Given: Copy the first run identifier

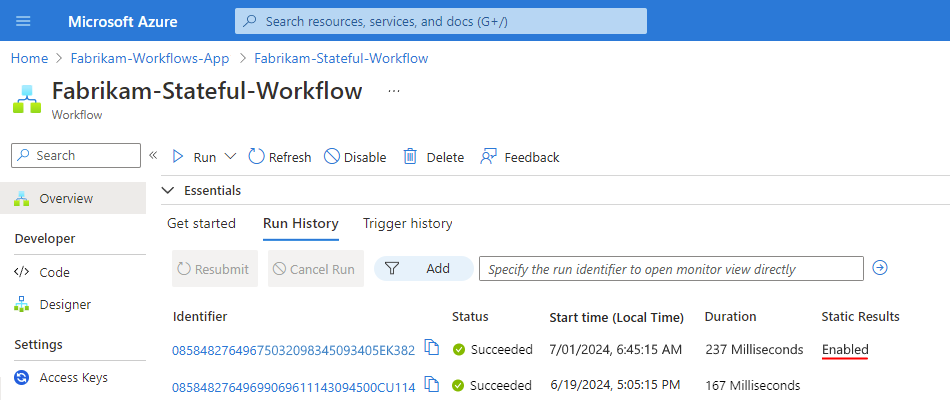Looking at the screenshot, I should (x=432, y=348).
